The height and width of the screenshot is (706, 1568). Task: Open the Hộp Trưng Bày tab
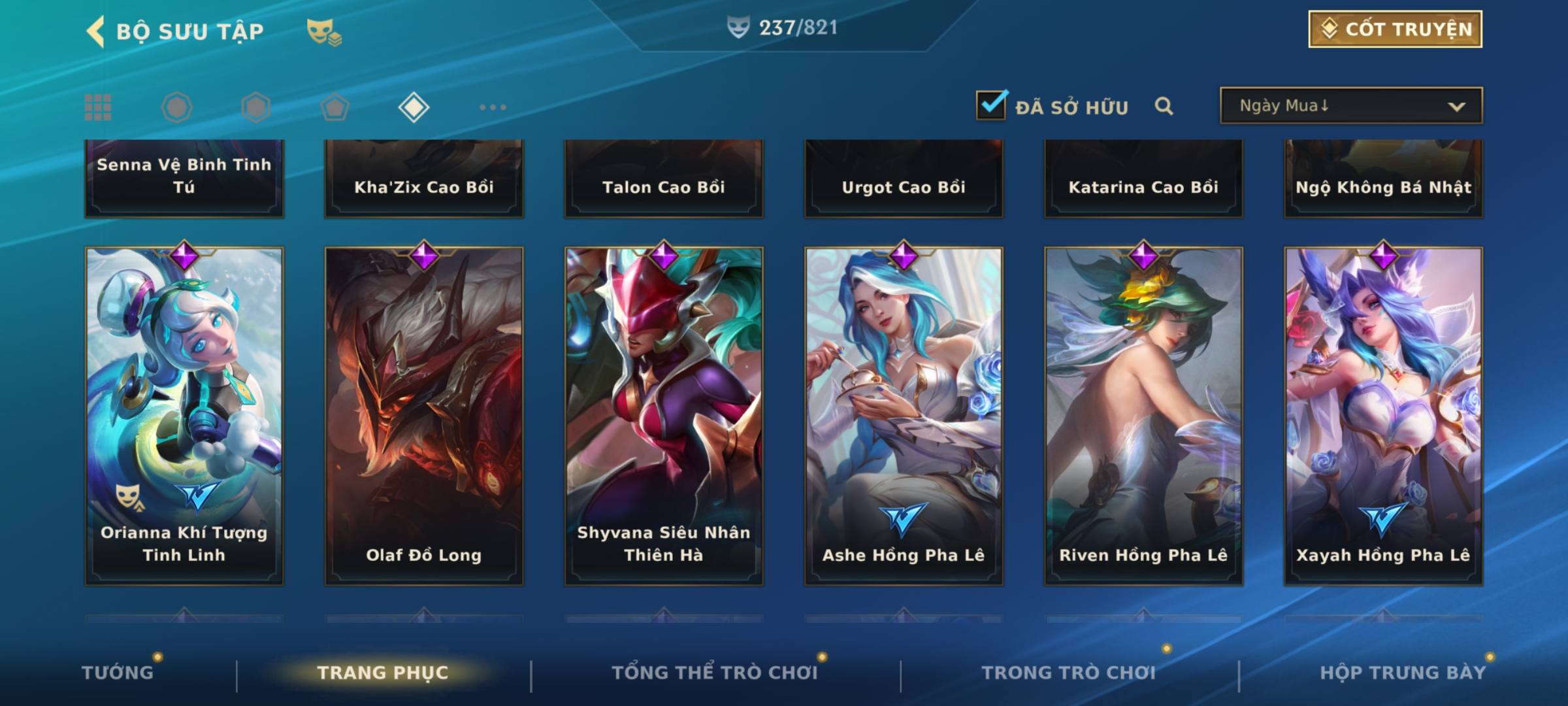(1403, 673)
